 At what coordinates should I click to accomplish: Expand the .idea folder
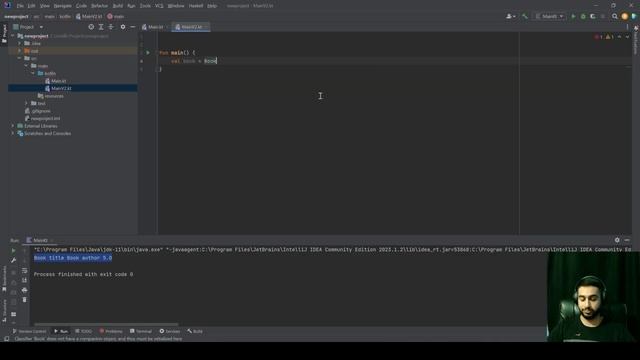coord(20,43)
